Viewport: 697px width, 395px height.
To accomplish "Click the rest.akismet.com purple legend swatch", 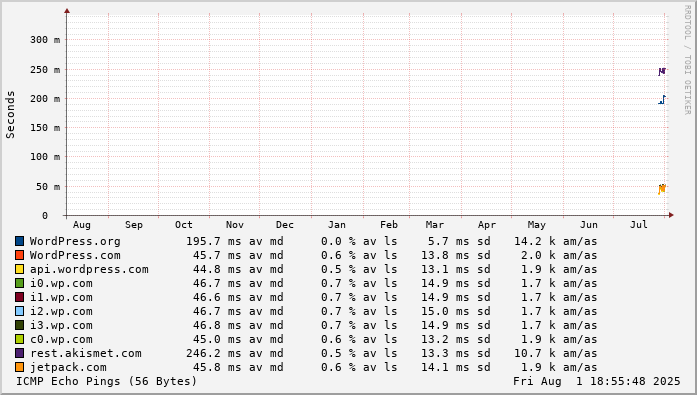I will 19,353.
